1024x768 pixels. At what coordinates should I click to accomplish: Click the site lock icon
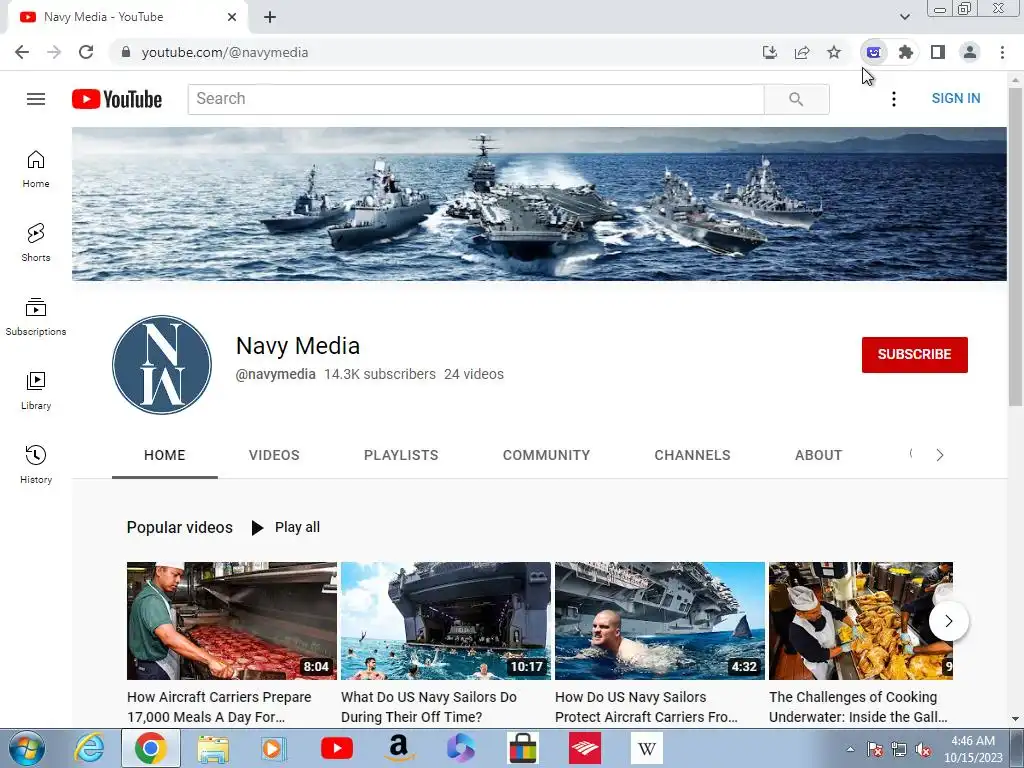pyautogui.click(x=126, y=52)
